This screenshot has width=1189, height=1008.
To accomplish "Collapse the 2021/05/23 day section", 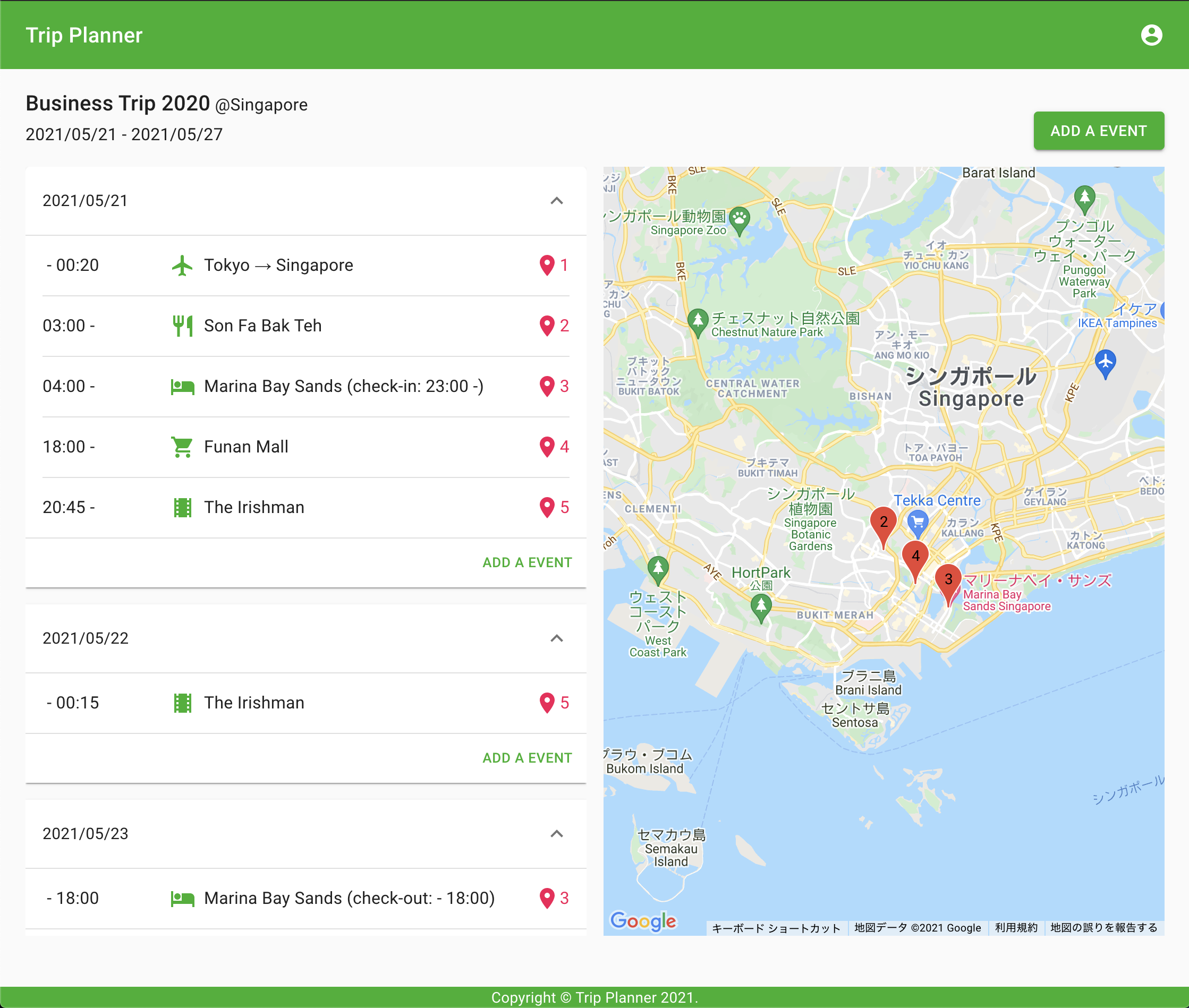I will (557, 834).
